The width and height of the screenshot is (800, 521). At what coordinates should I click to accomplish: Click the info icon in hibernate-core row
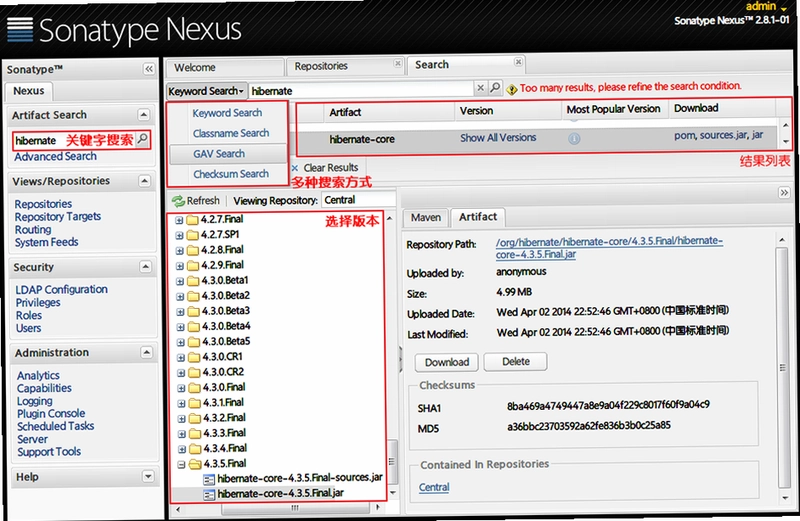pyautogui.click(x=574, y=138)
